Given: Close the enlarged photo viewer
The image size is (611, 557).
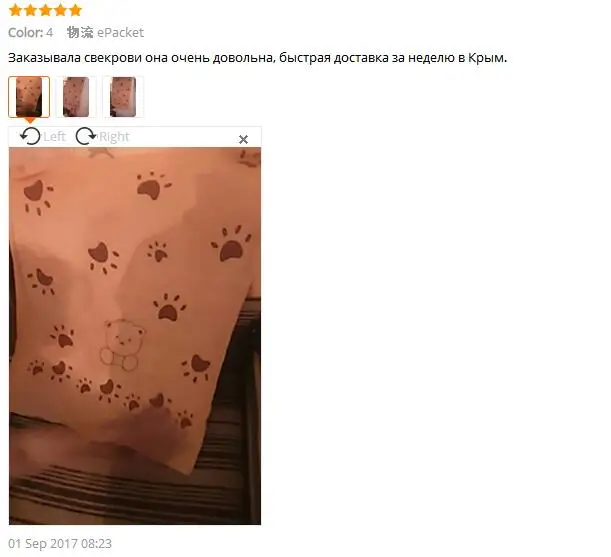Looking at the screenshot, I should point(243,139).
